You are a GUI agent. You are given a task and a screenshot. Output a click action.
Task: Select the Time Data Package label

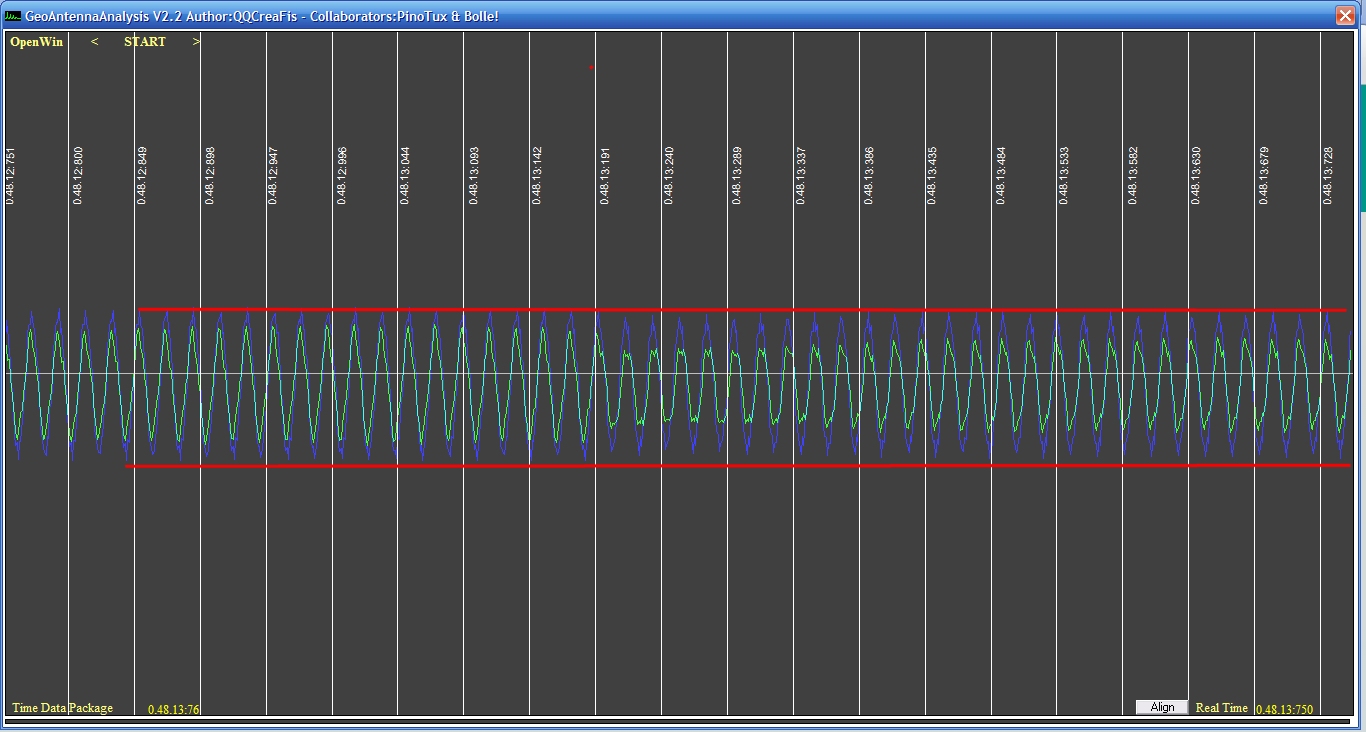point(62,708)
